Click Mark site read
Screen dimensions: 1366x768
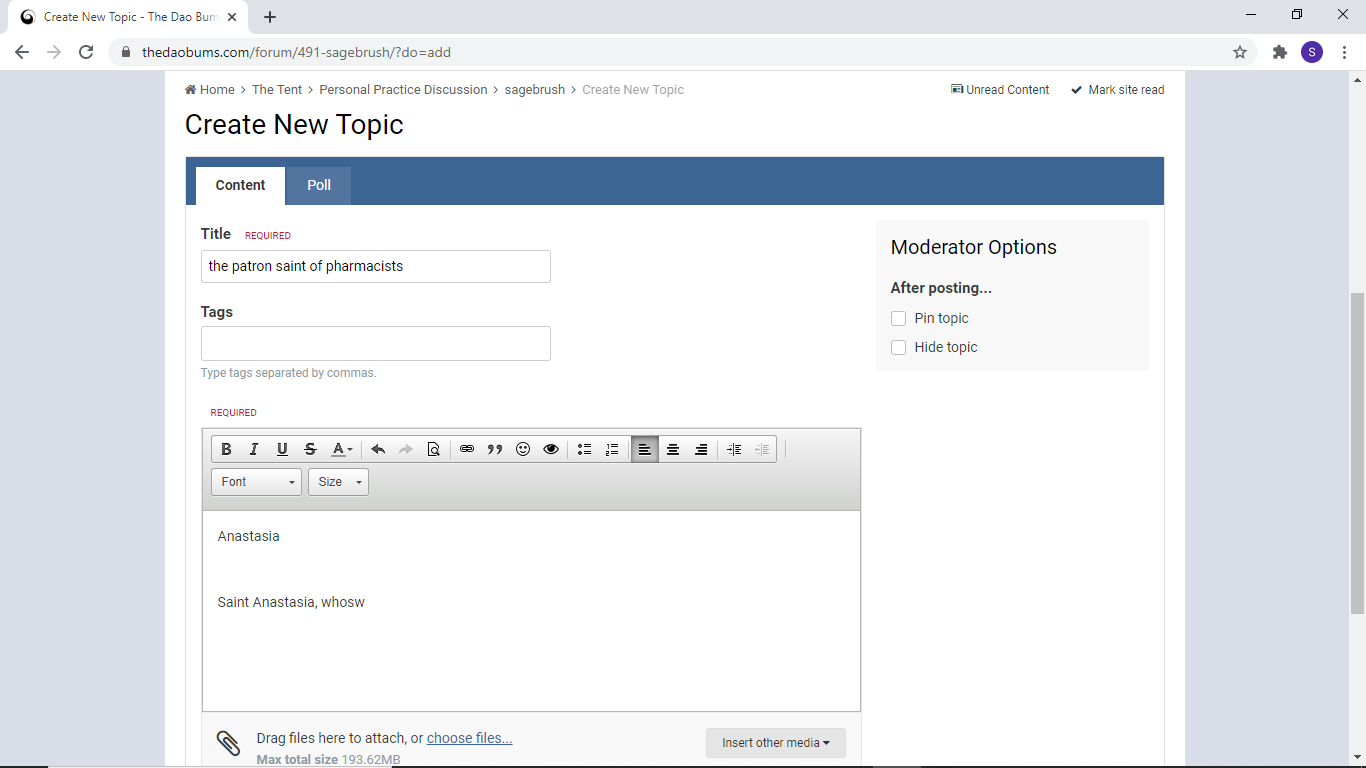(x=1117, y=89)
